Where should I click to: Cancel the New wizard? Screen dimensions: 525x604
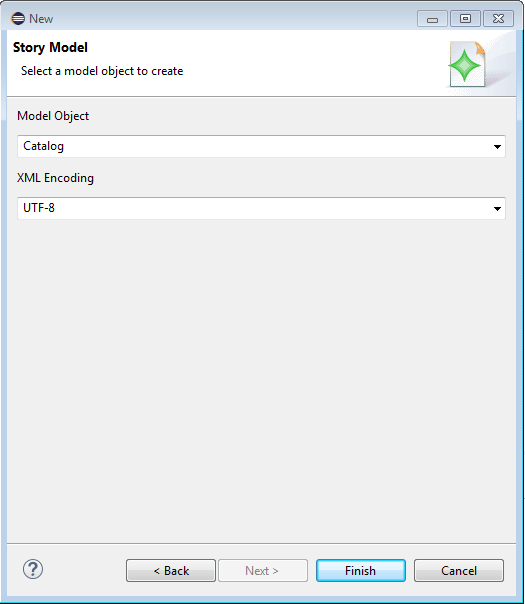pos(459,570)
